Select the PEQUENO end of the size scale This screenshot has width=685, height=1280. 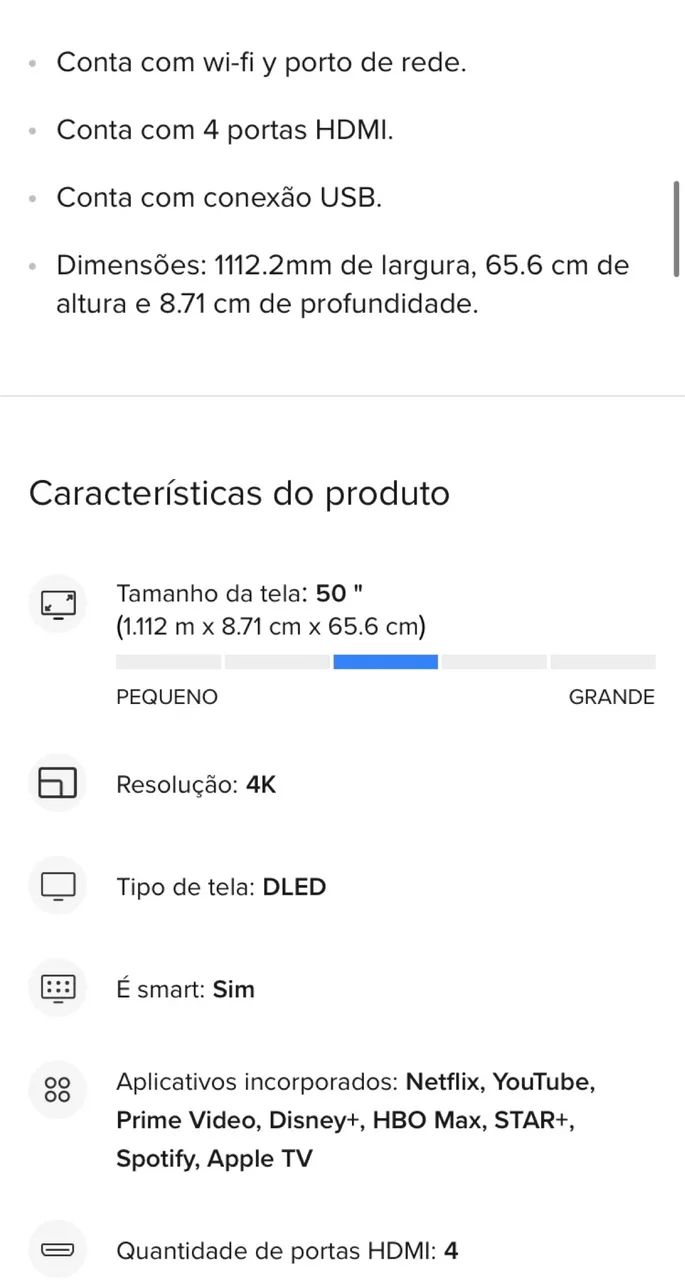[166, 697]
